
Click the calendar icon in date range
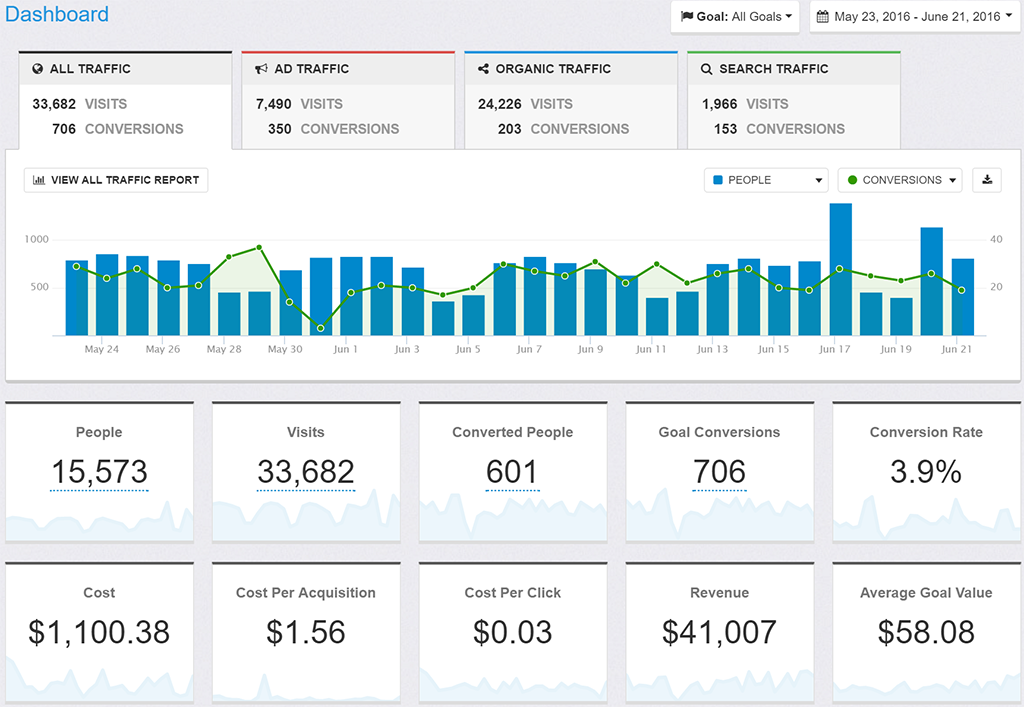(823, 16)
